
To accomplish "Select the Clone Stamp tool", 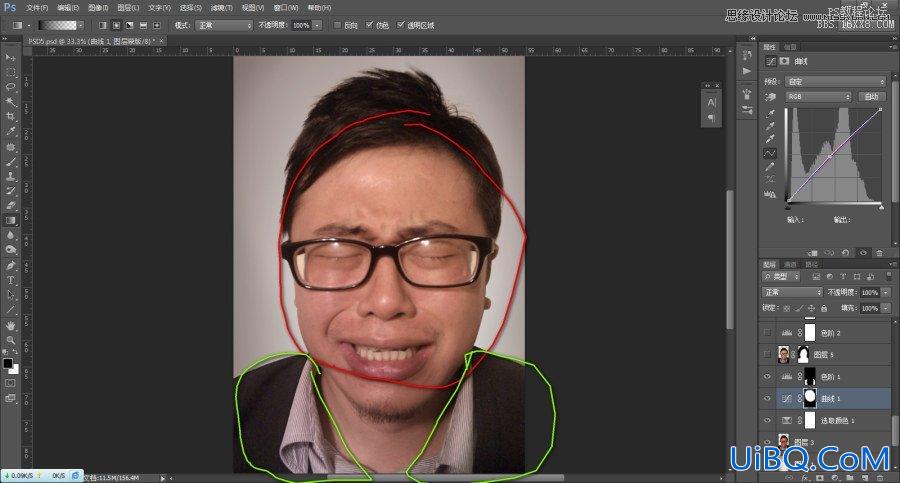I will [10, 176].
